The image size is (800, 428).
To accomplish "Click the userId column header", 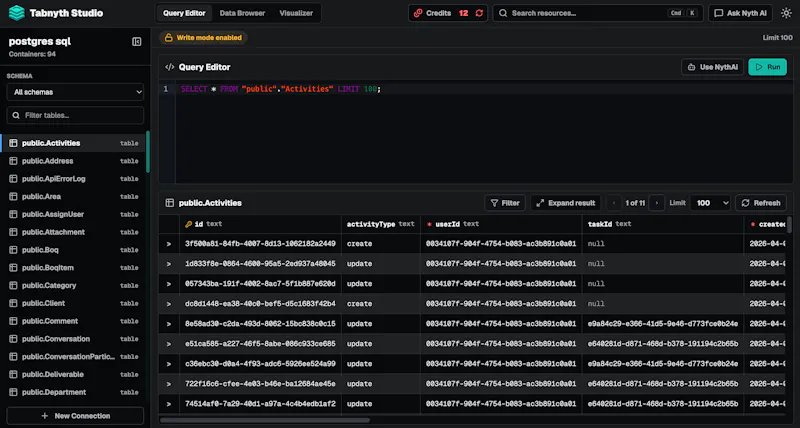I will (501, 224).
